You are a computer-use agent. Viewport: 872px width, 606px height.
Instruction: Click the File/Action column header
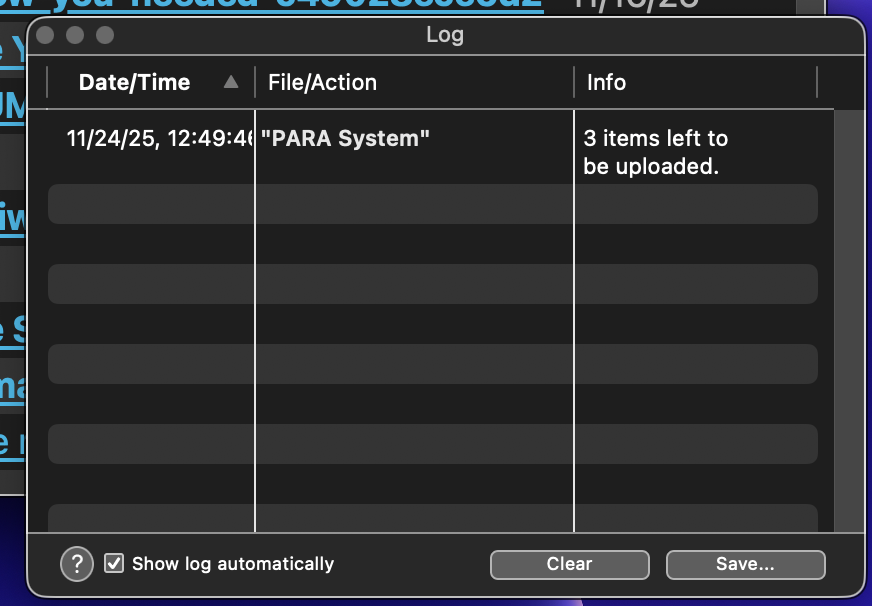322,82
